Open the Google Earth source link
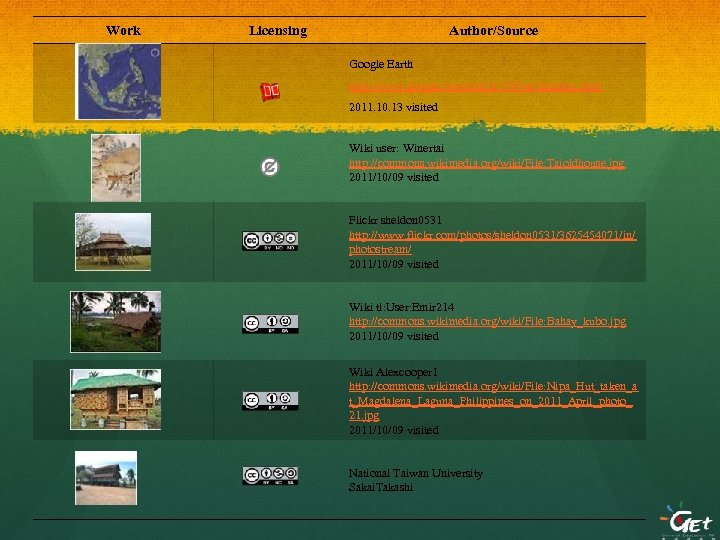The image size is (720, 540). tap(475, 87)
